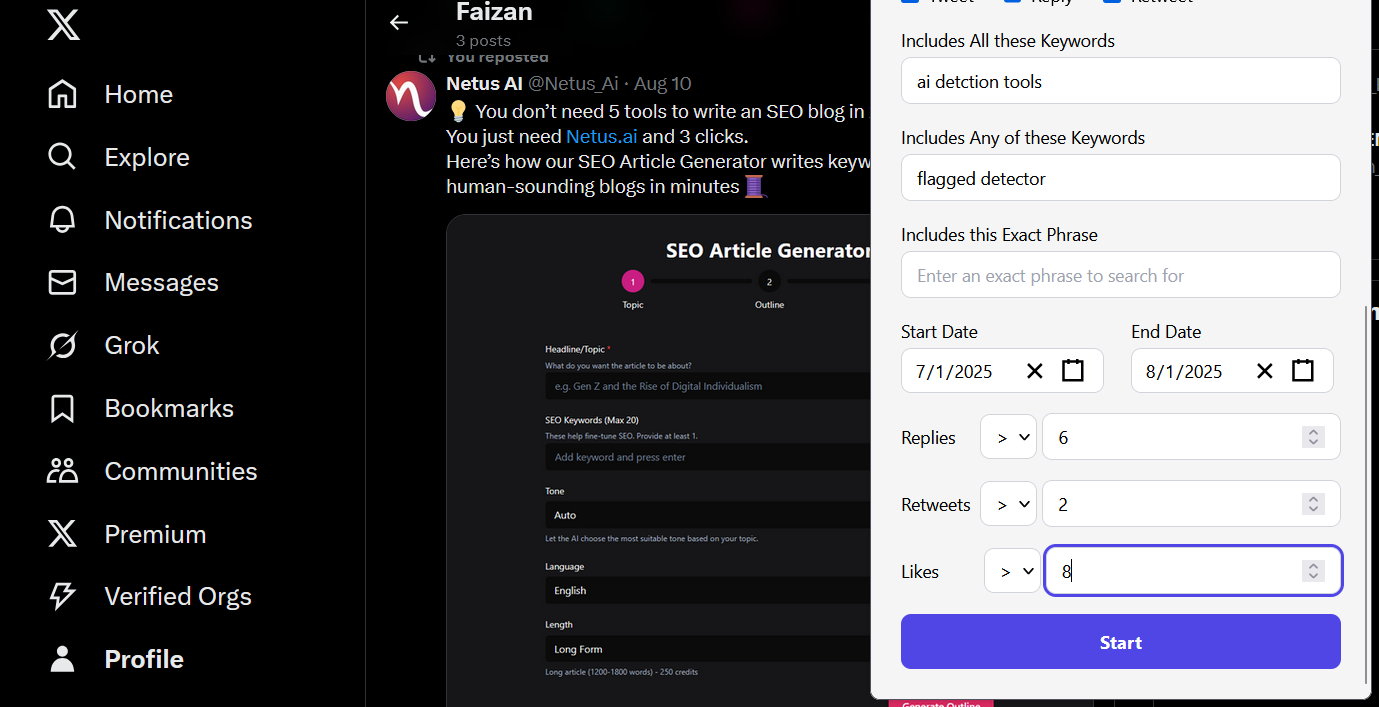This screenshot has height=707, width=1379.
Task: Click the back arrow on Faizan's profile
Action: click(x=399, y=22)
